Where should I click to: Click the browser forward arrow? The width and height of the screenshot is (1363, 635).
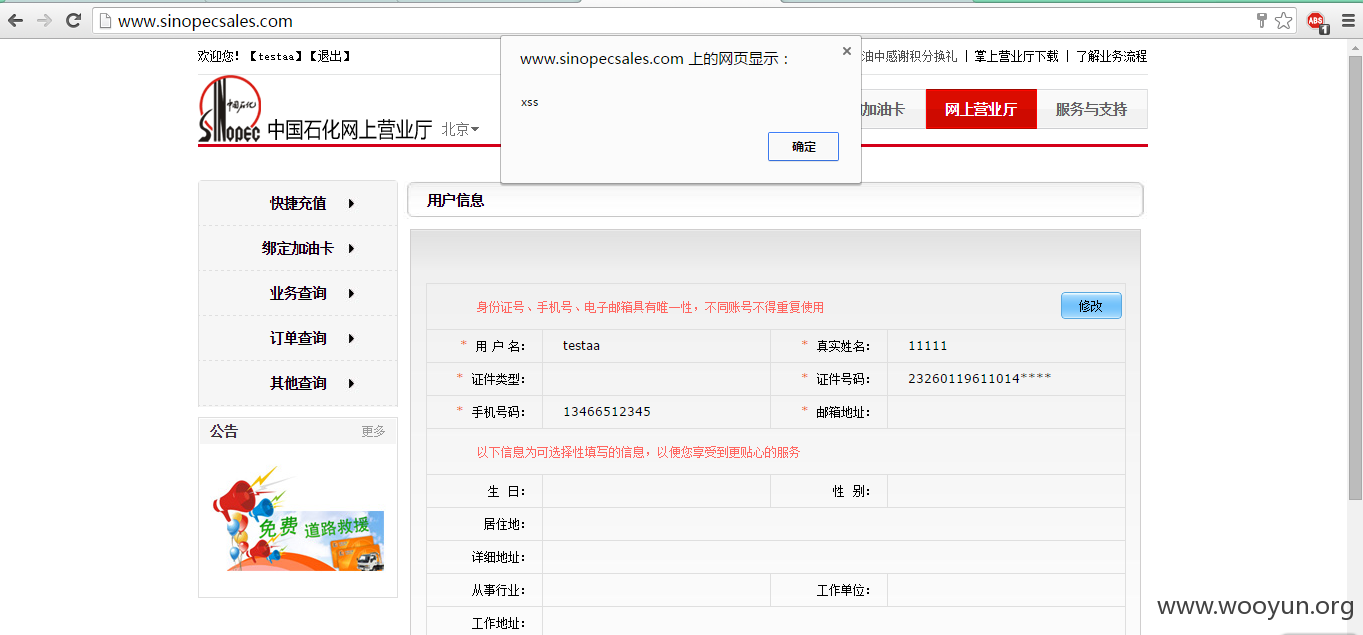click(x=44, y=20)
